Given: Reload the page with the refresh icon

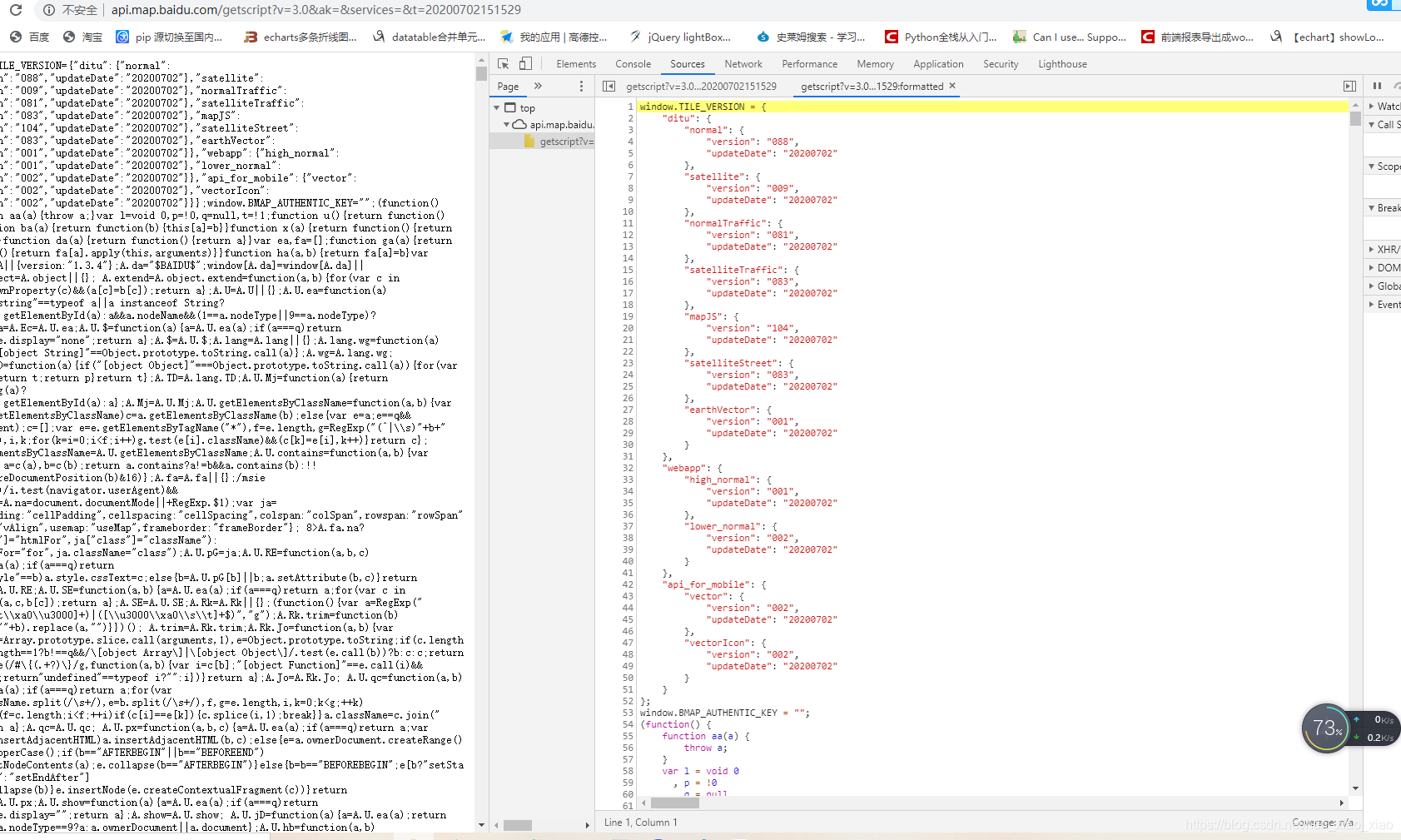Looking at the screenshot, I should (x=16, y=10).
